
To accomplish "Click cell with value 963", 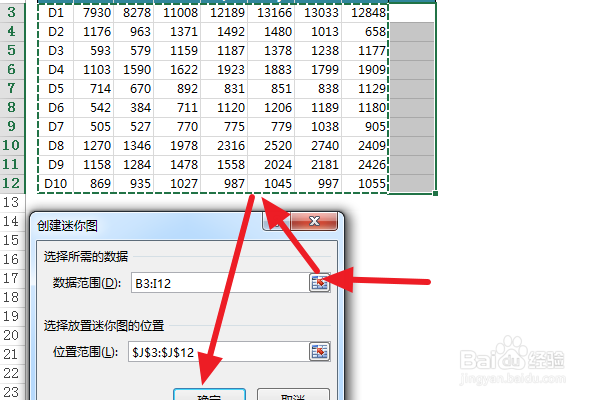I will point(134,31).
